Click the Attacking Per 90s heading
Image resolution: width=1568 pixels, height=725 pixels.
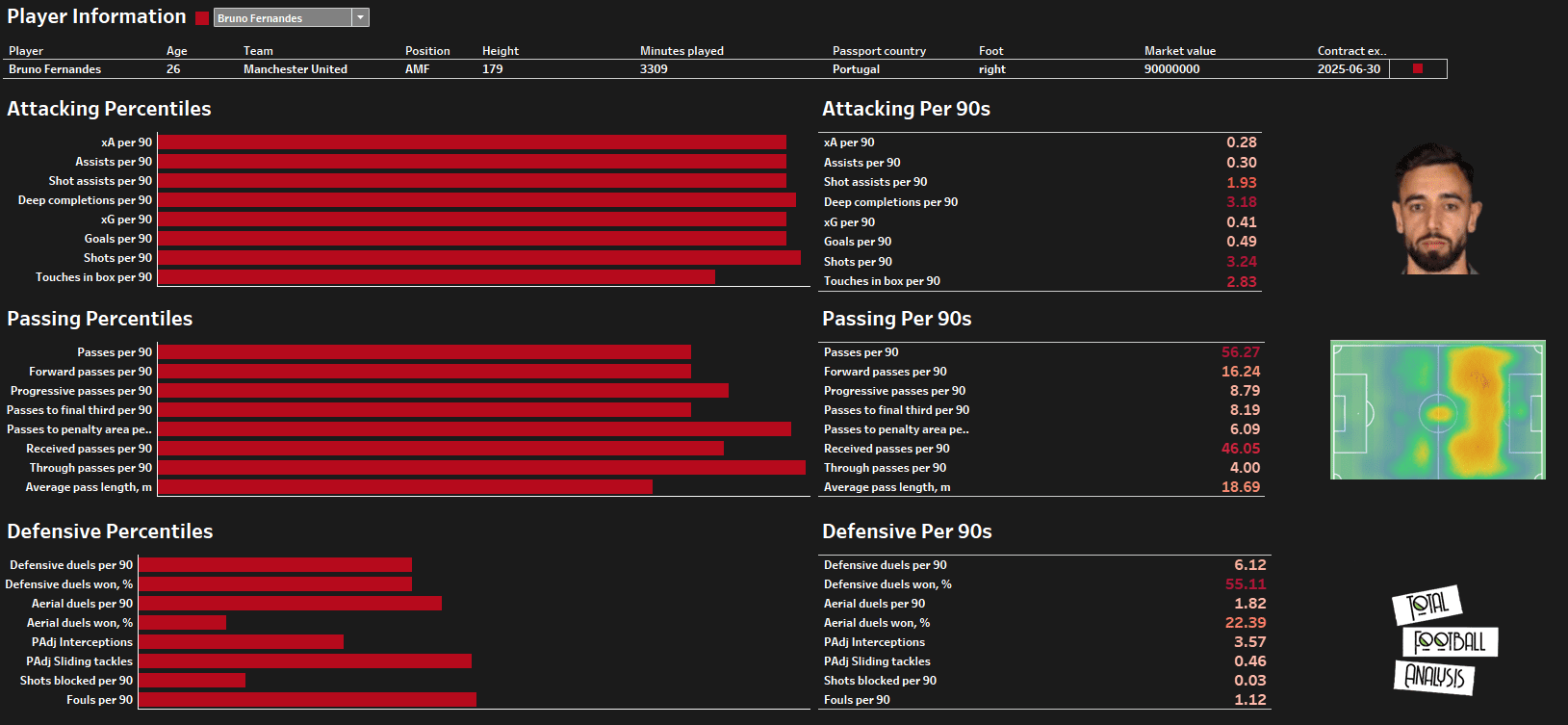[906, 109]
